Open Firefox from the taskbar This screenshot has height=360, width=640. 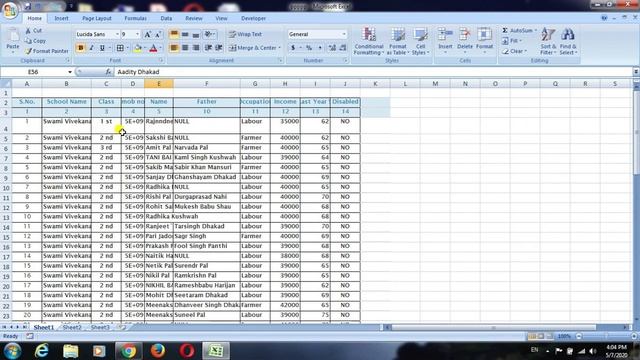pyautogui.click(x=158, y=351)
